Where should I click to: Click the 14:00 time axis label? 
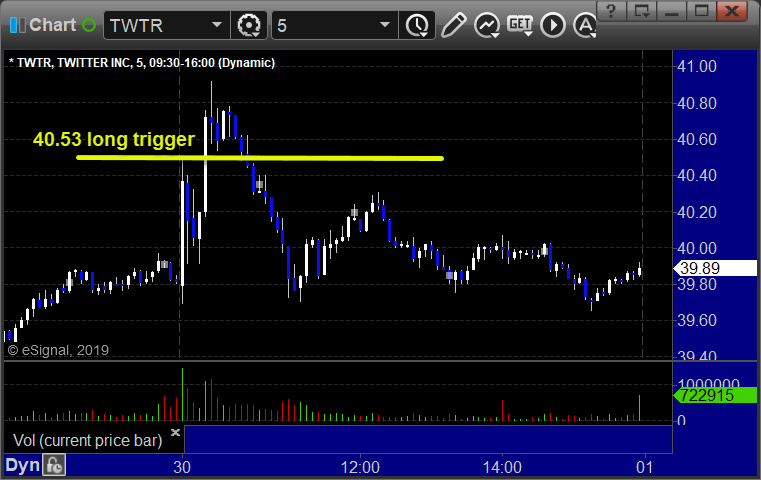point(502,468)
